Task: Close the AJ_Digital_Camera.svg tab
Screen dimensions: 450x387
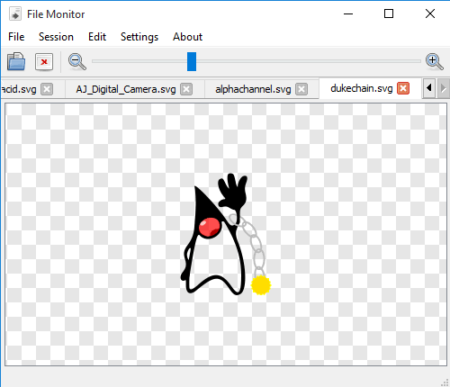Action: (186, 89)
